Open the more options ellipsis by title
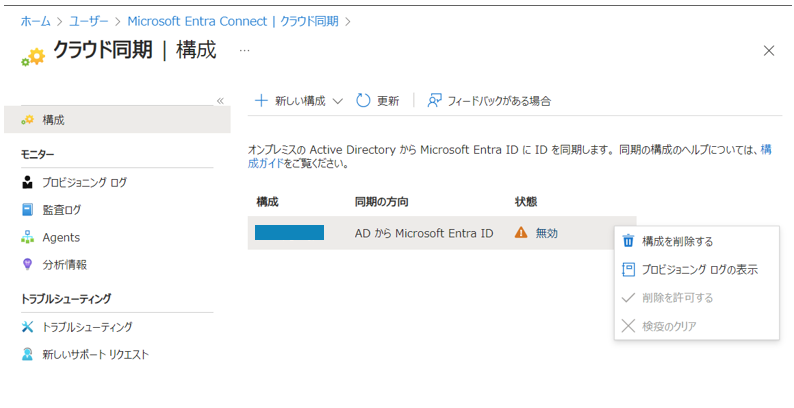Screen dimensions: 794x408 (245, 51)
